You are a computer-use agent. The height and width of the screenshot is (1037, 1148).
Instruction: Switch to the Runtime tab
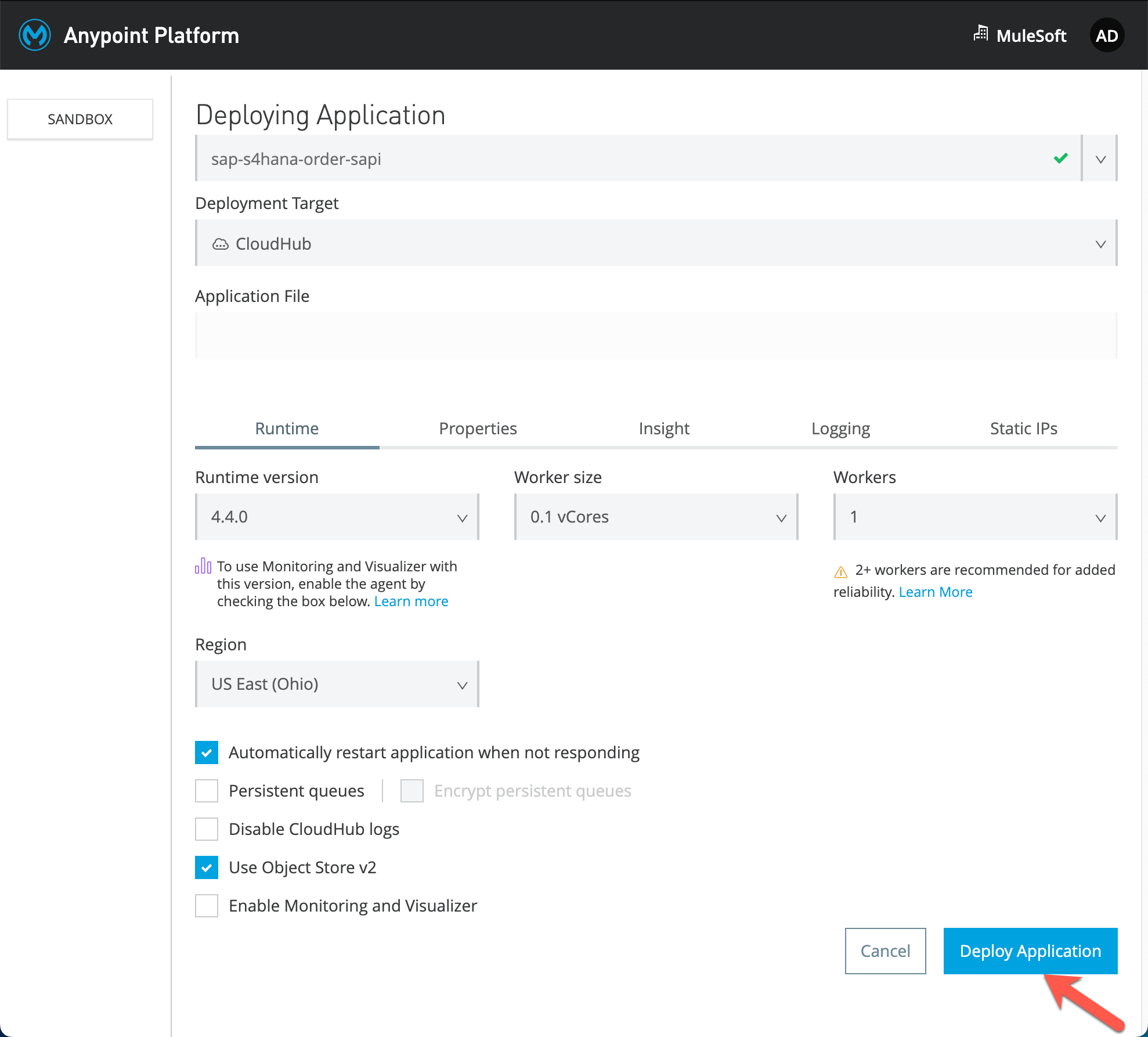click(287, 429)
